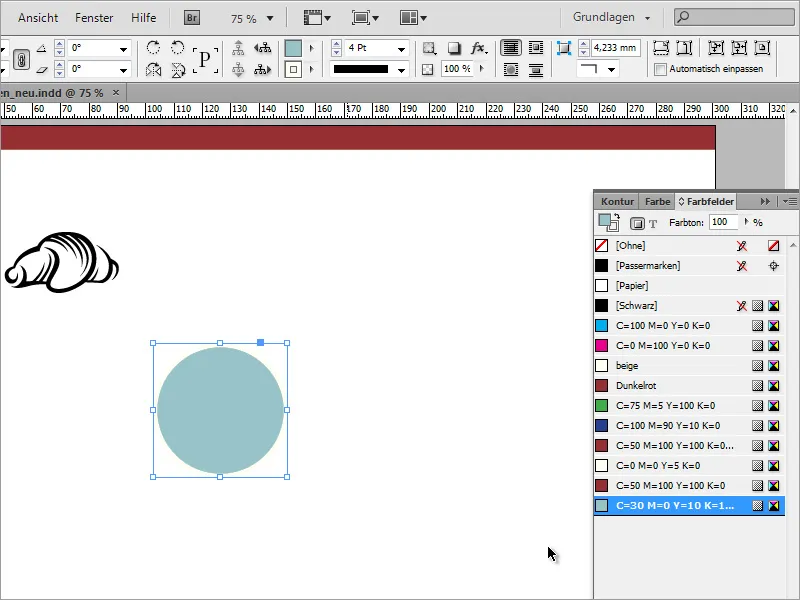Screen dimensions: 800x600
Task: Open the stroke weight 4 Pt dropdown
Action: tap(402, 49)
